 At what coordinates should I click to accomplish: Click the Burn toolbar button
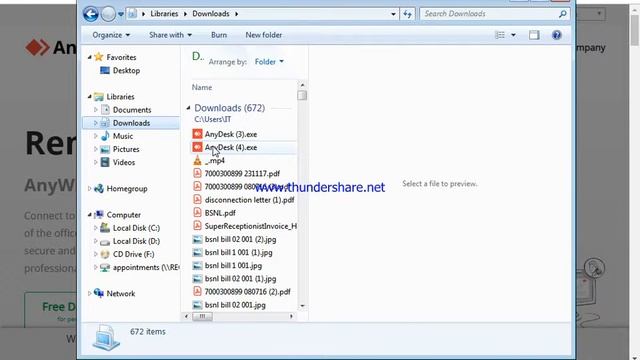tap(219, 35)
